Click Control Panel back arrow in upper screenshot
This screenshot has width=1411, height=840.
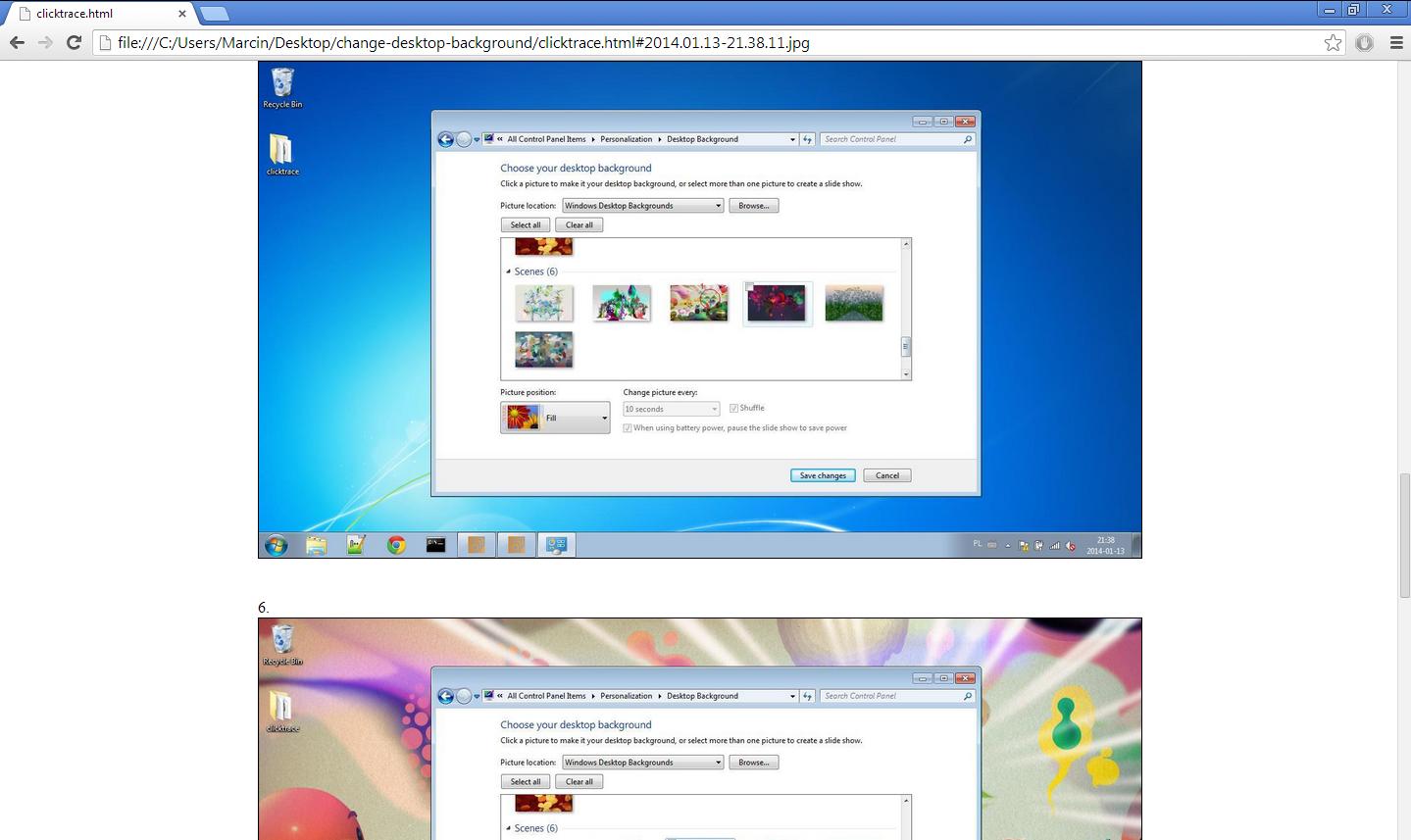[445, 139]
